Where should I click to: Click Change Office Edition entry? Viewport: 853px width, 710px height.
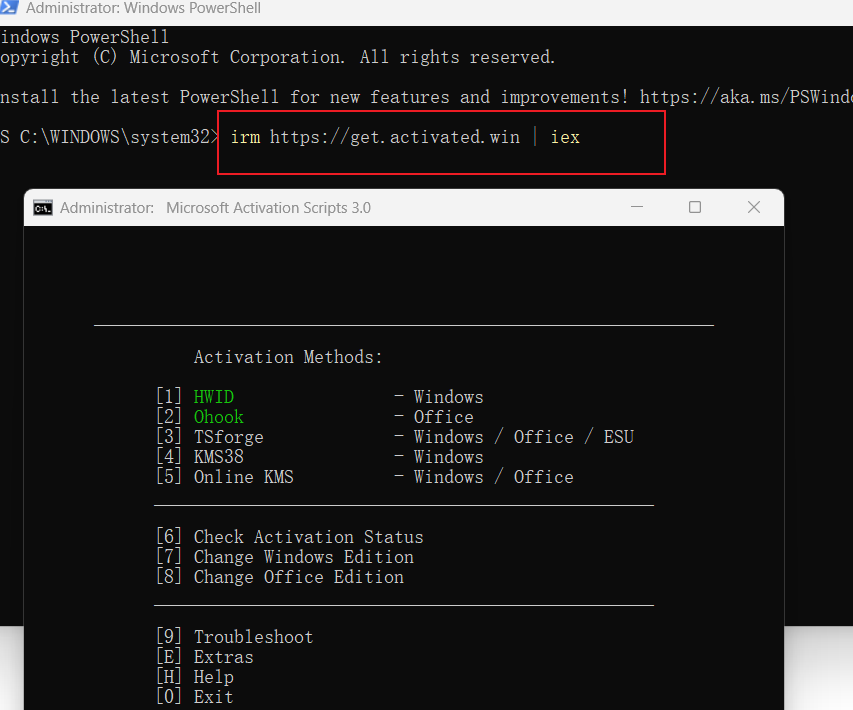pyautogui.click(x=280, y=577)
